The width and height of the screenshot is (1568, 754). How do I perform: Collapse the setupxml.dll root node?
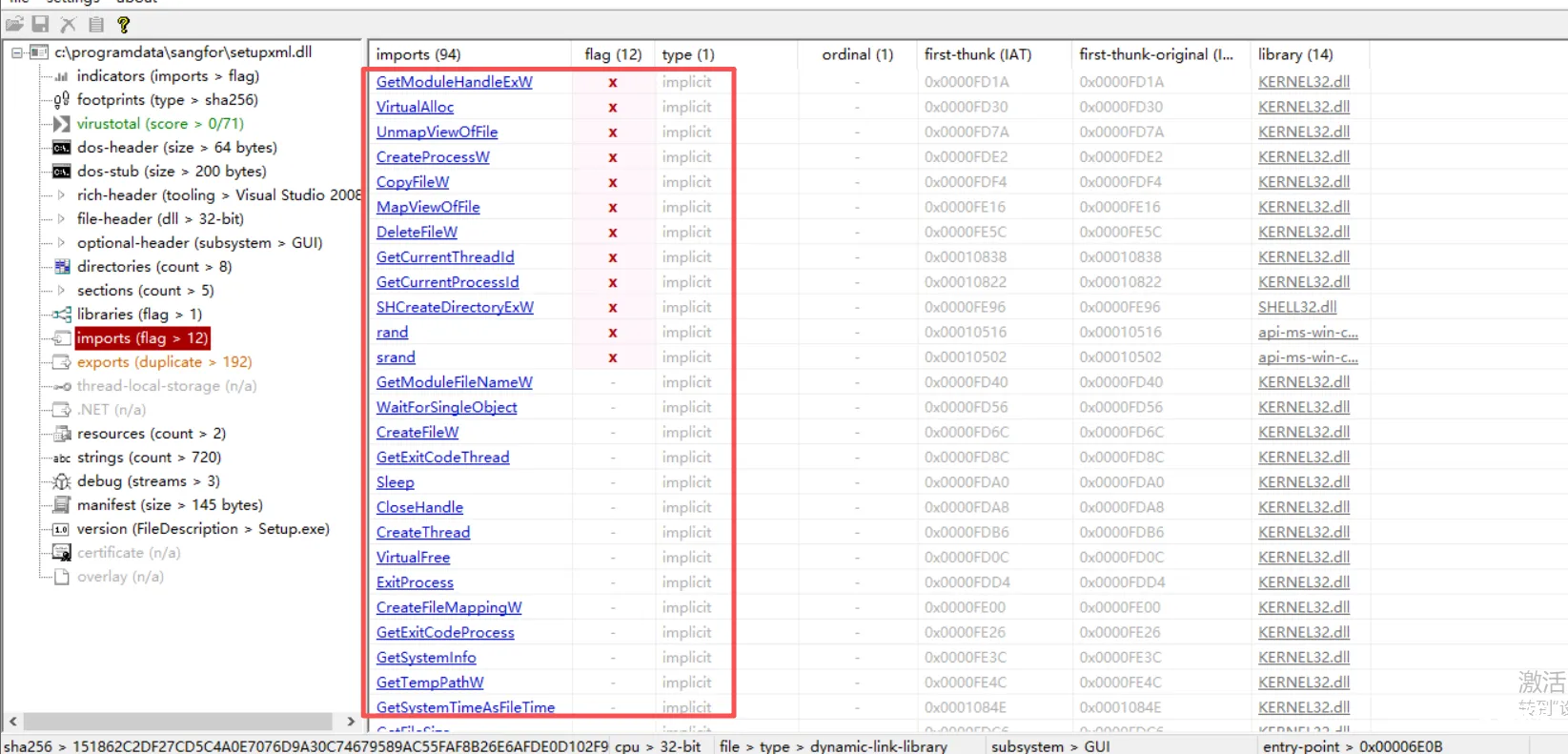click(x=17, y=52)
